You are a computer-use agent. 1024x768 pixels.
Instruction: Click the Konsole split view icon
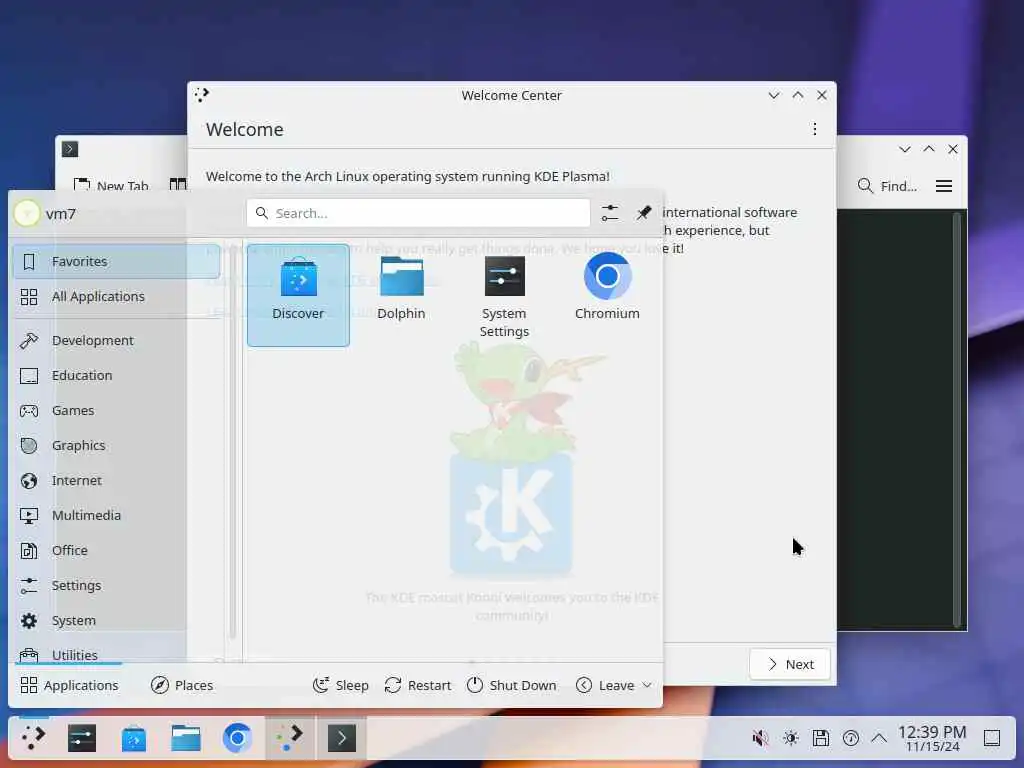[178, 185]
